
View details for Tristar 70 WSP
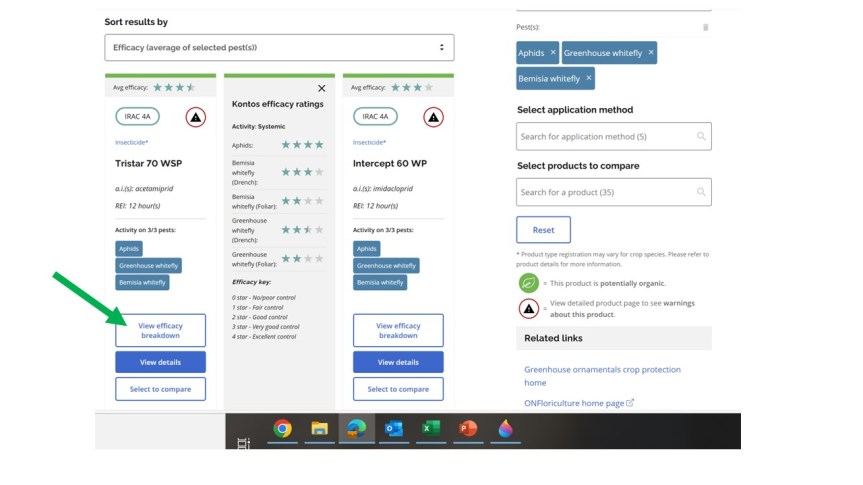160,362
